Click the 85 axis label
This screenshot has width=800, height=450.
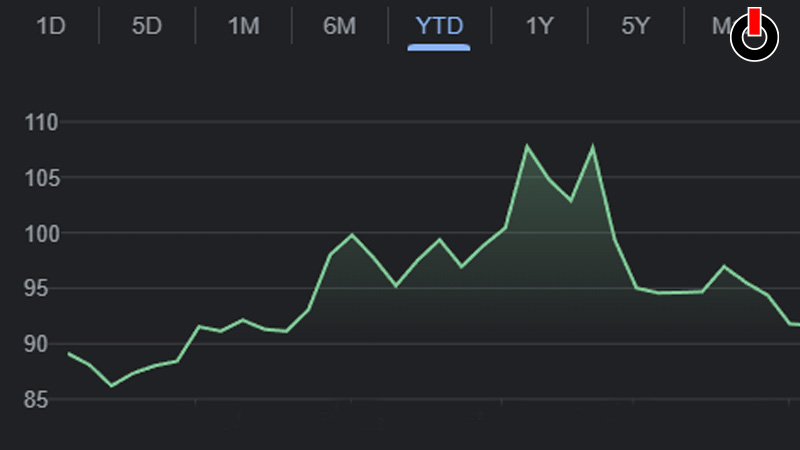tap(36, 399)
